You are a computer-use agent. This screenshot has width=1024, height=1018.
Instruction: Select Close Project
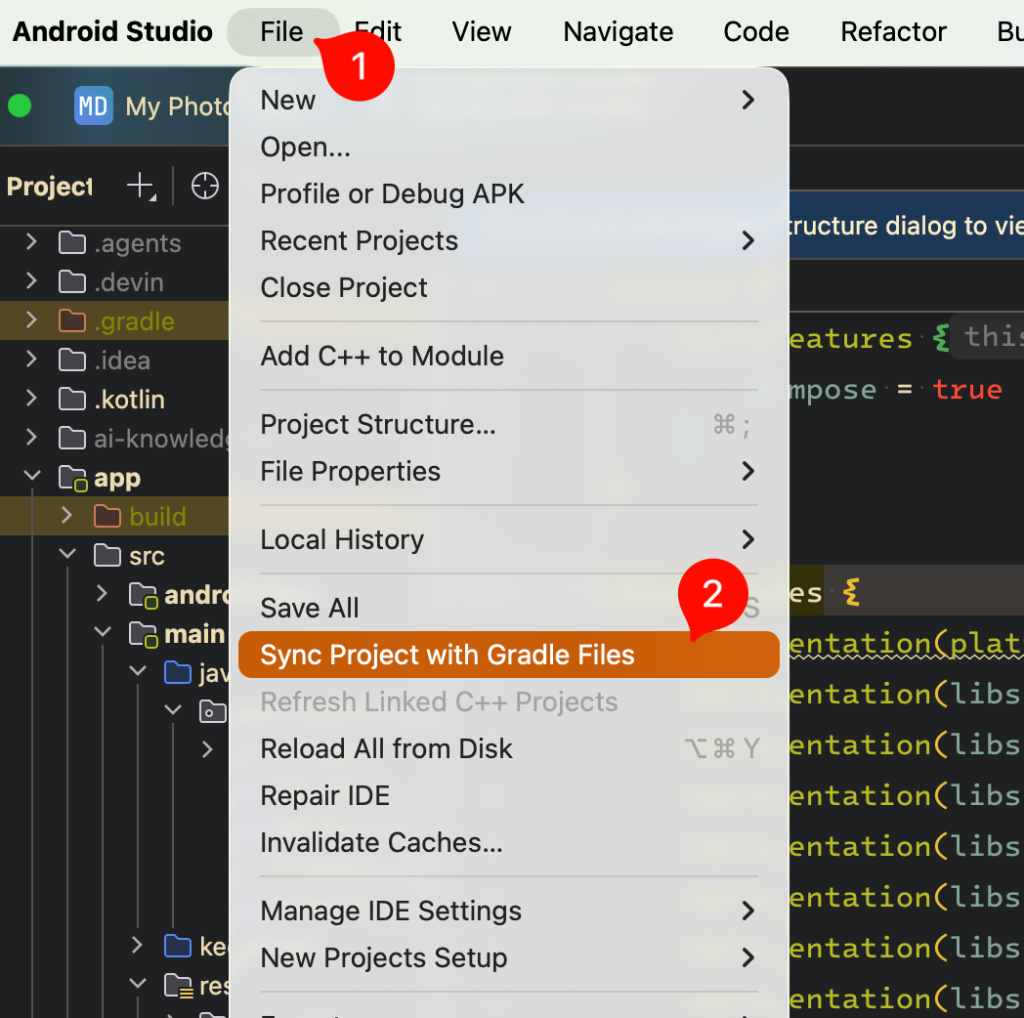[x=509, y=288]
